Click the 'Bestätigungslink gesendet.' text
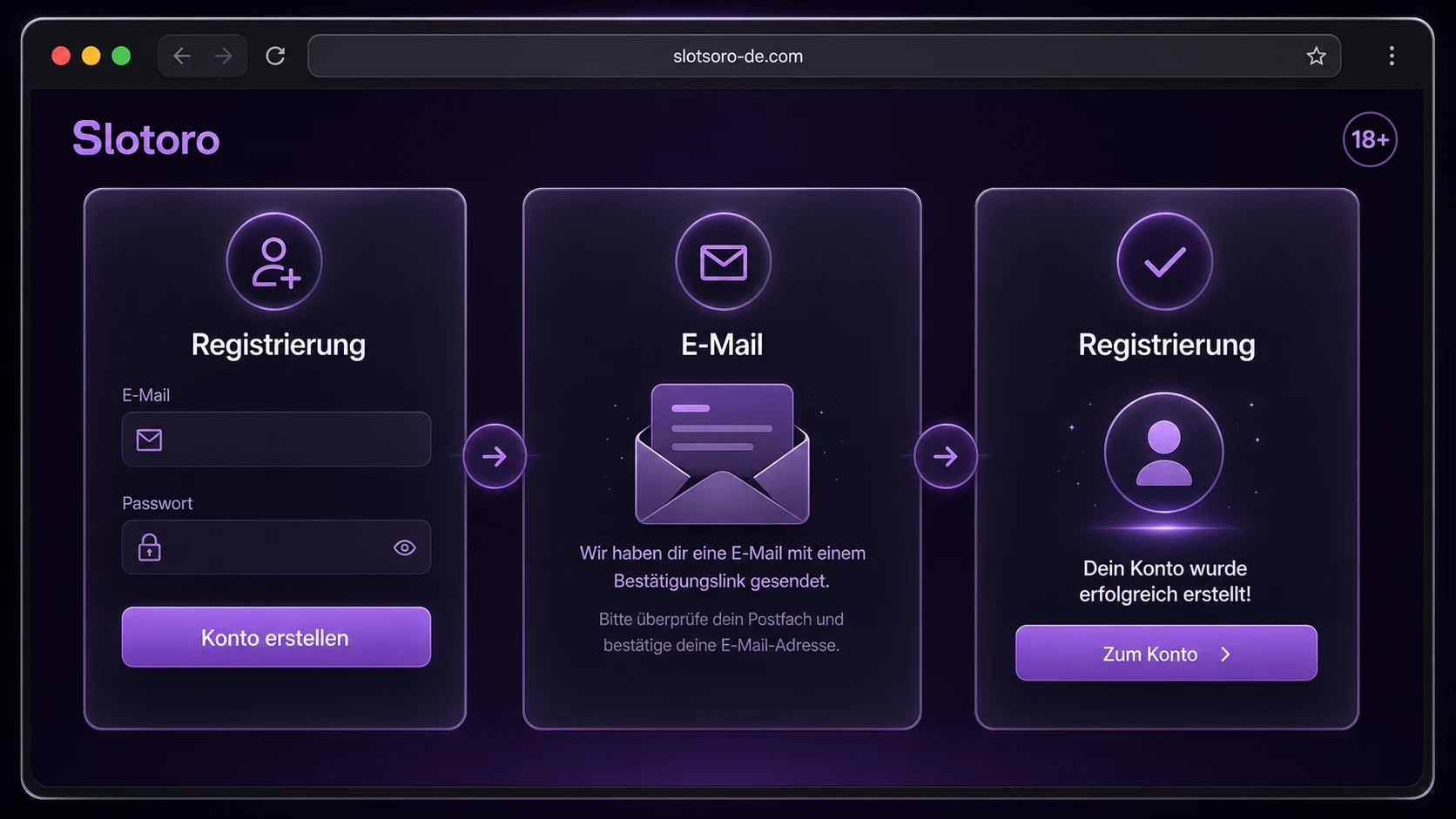The height and width of the screenshot is (819, 1456). tap(722, 581)
